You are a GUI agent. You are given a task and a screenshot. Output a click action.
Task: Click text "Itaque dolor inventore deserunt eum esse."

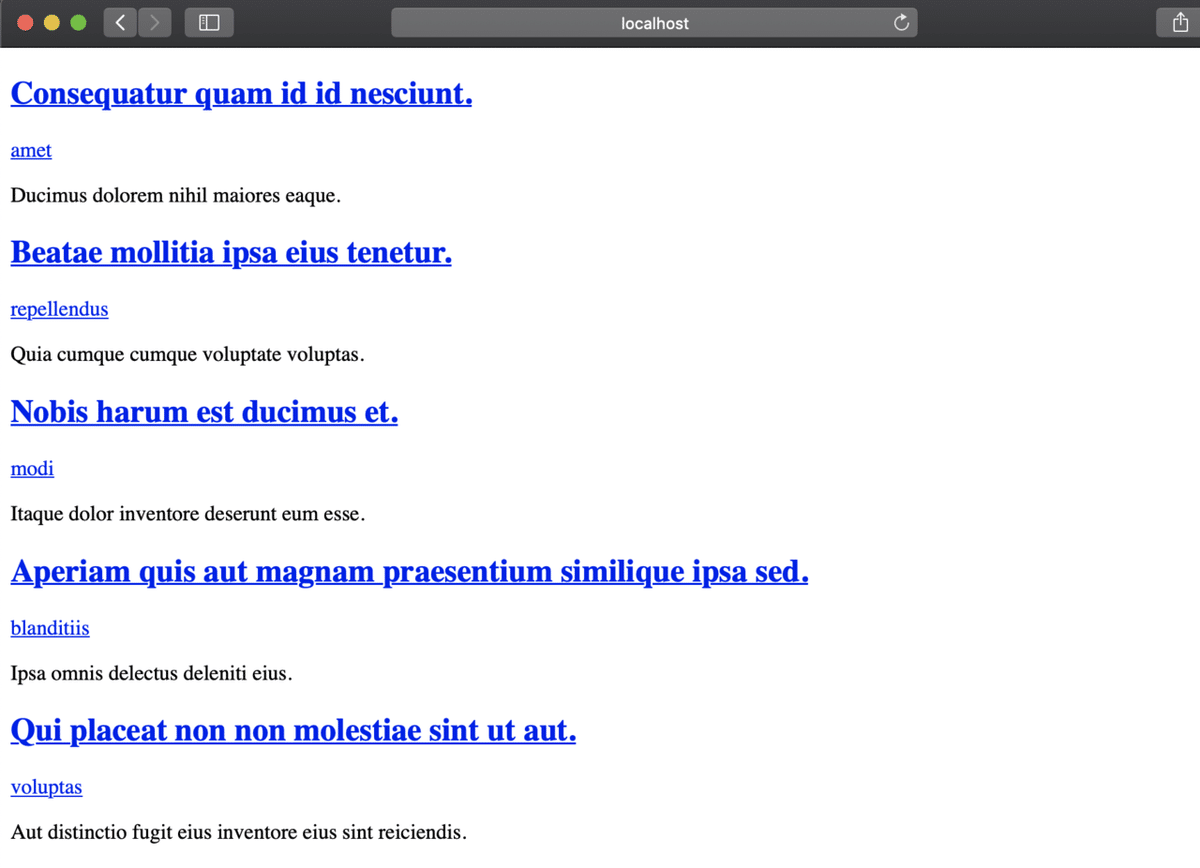pos(188,515)
